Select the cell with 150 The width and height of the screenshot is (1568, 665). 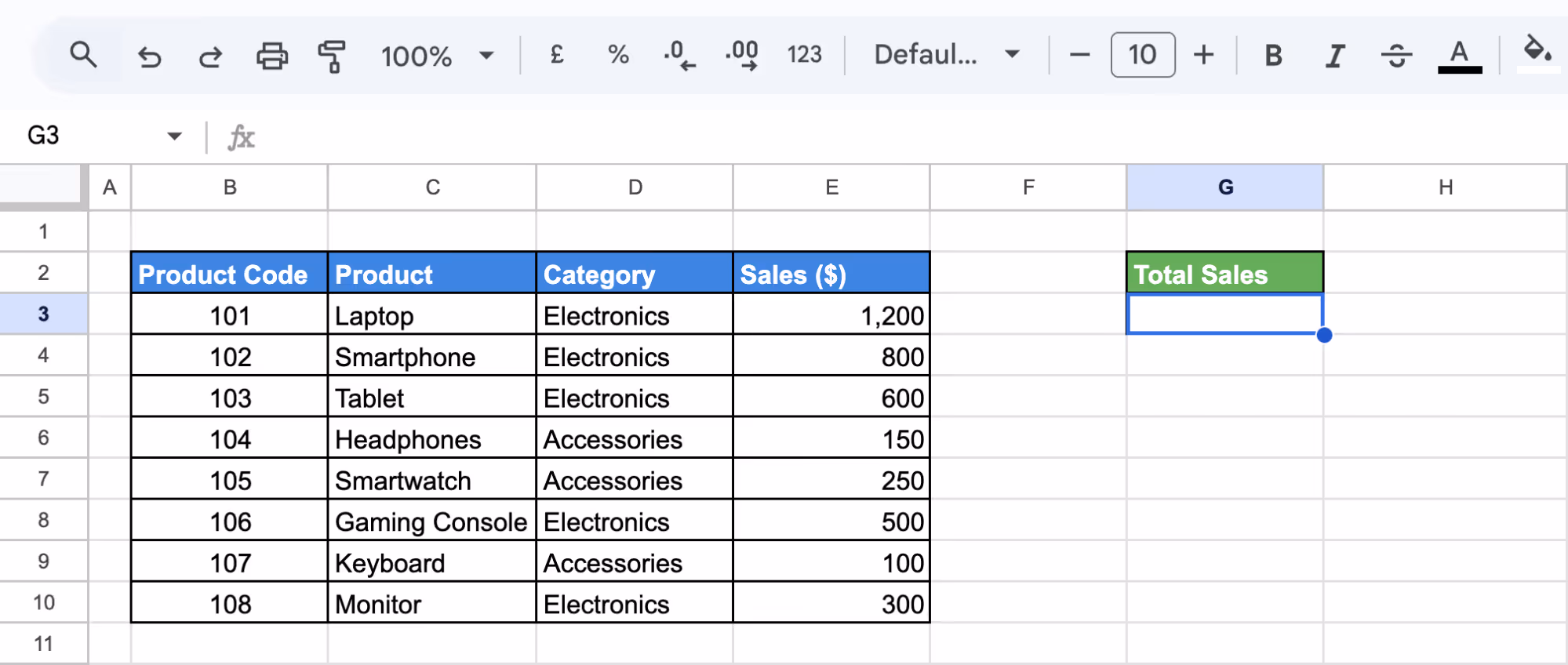[x=831, y=438]
